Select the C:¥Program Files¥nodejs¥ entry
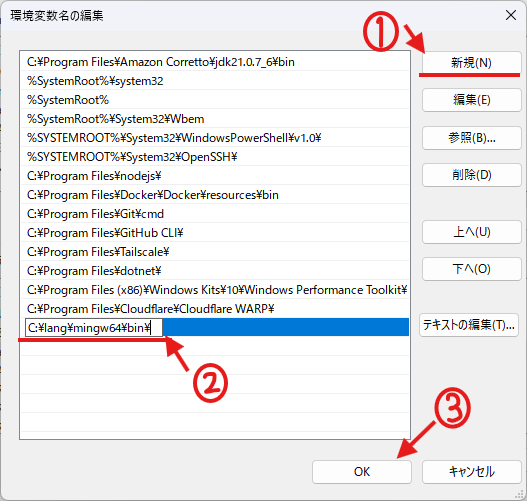The image size is (527, 501). tap(215, 176)
